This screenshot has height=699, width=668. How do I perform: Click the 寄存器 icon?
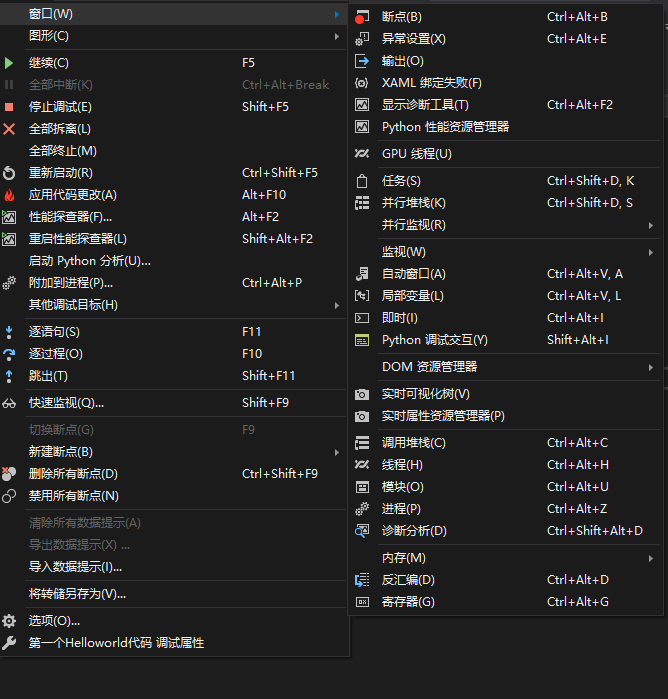(362, 602)
